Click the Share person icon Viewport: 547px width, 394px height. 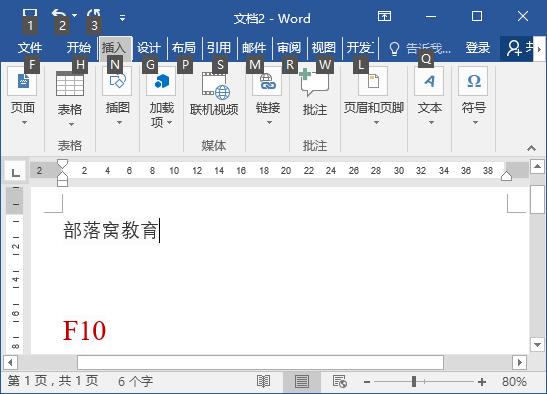pyautogui.click(x=514, y=49)
